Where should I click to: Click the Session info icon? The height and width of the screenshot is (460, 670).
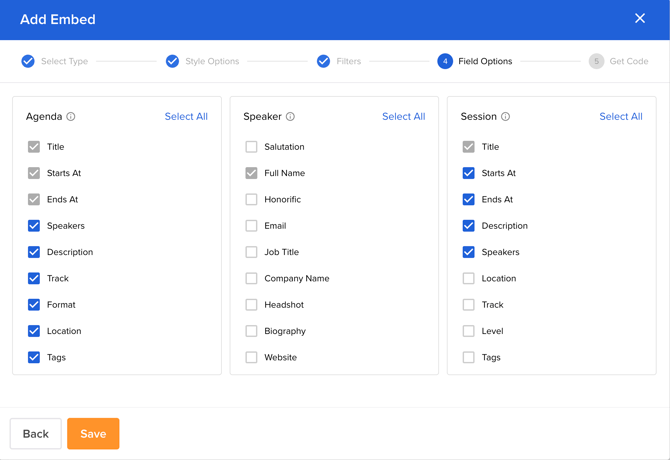pos(505,117)
